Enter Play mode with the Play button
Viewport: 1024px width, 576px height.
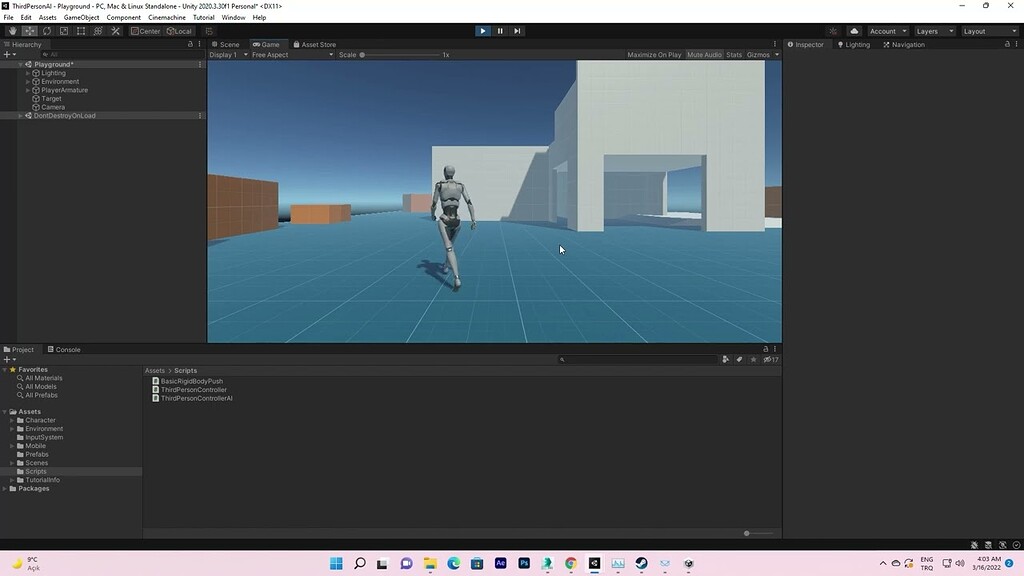pyautogui.click(x=483, y=31)
